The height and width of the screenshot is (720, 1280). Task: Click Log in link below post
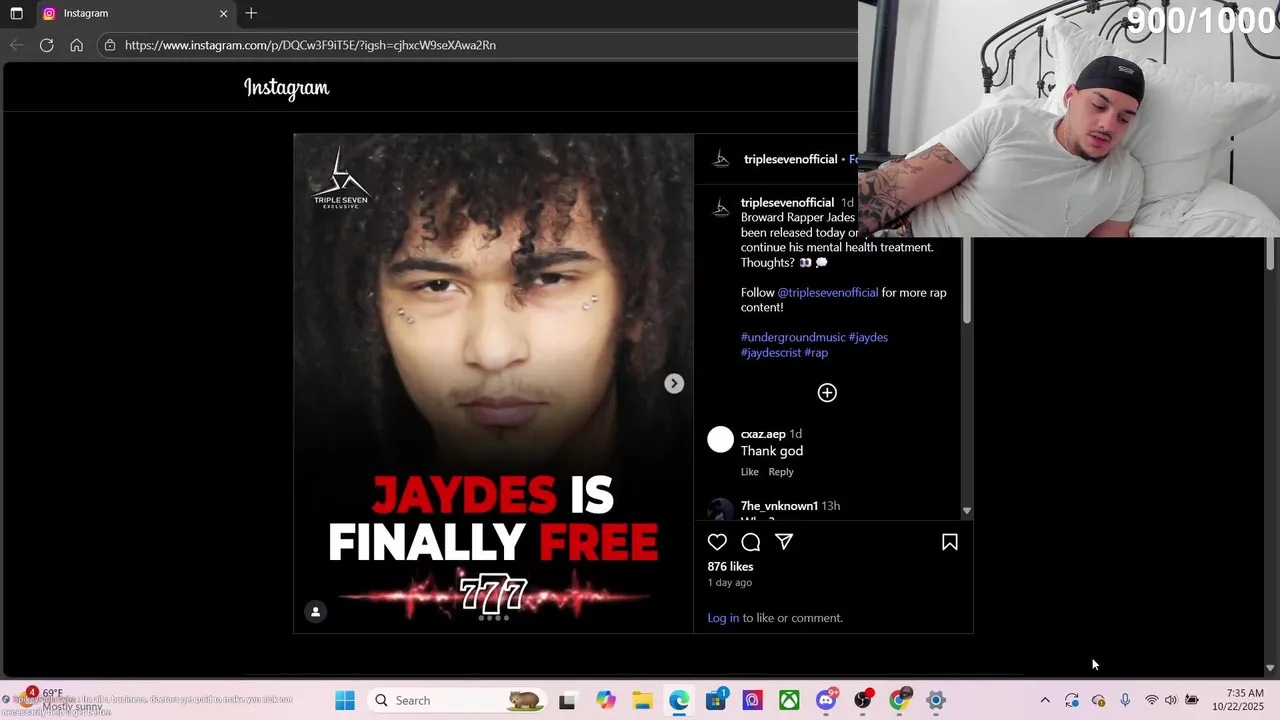[723, 618]
